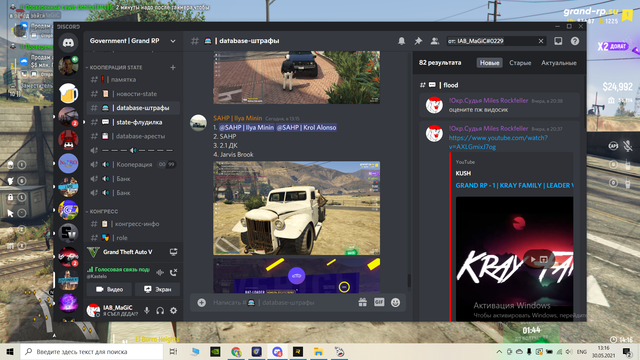Open database-аресты channel

133,136
